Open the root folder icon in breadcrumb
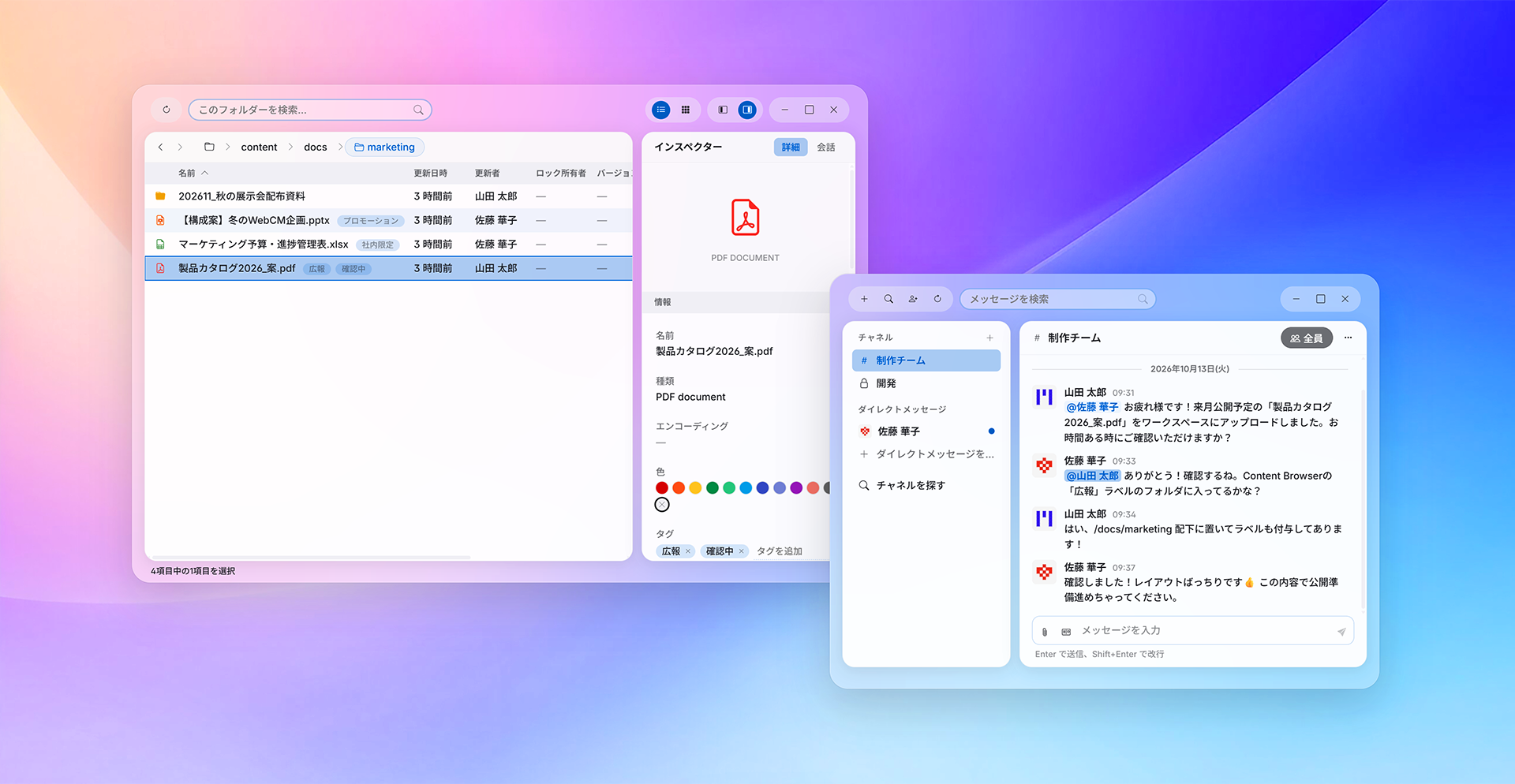 tap(209, 147)
